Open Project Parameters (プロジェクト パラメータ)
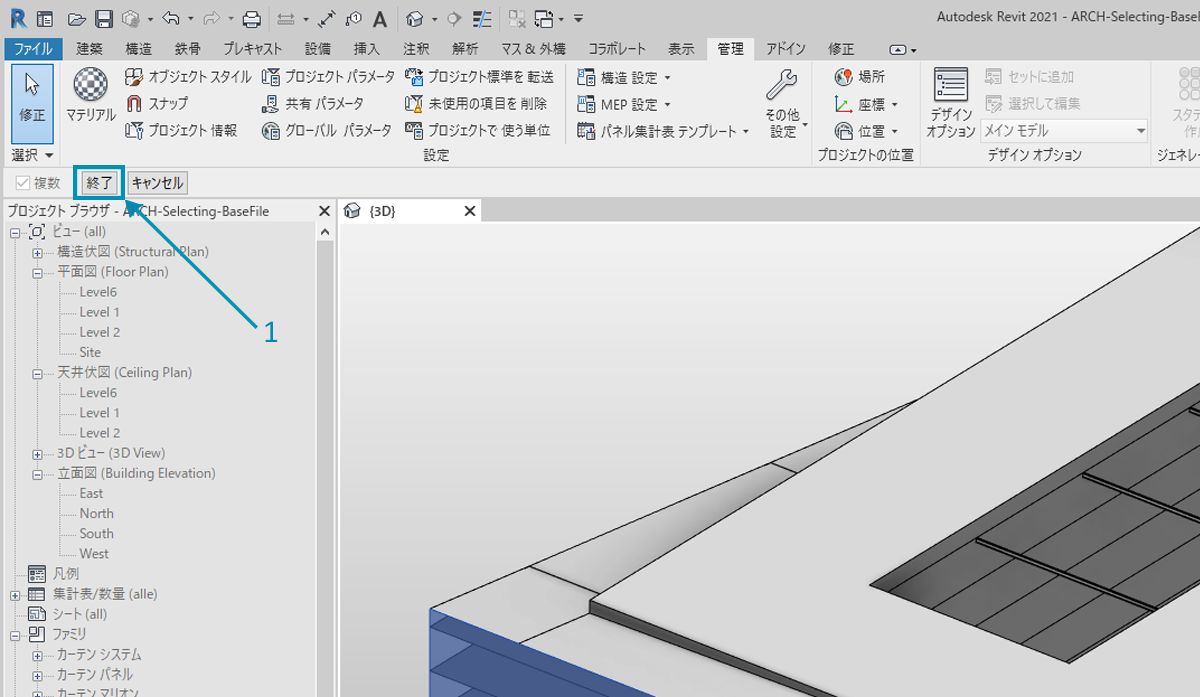1200x697 pixels. [x=328, y=77]
